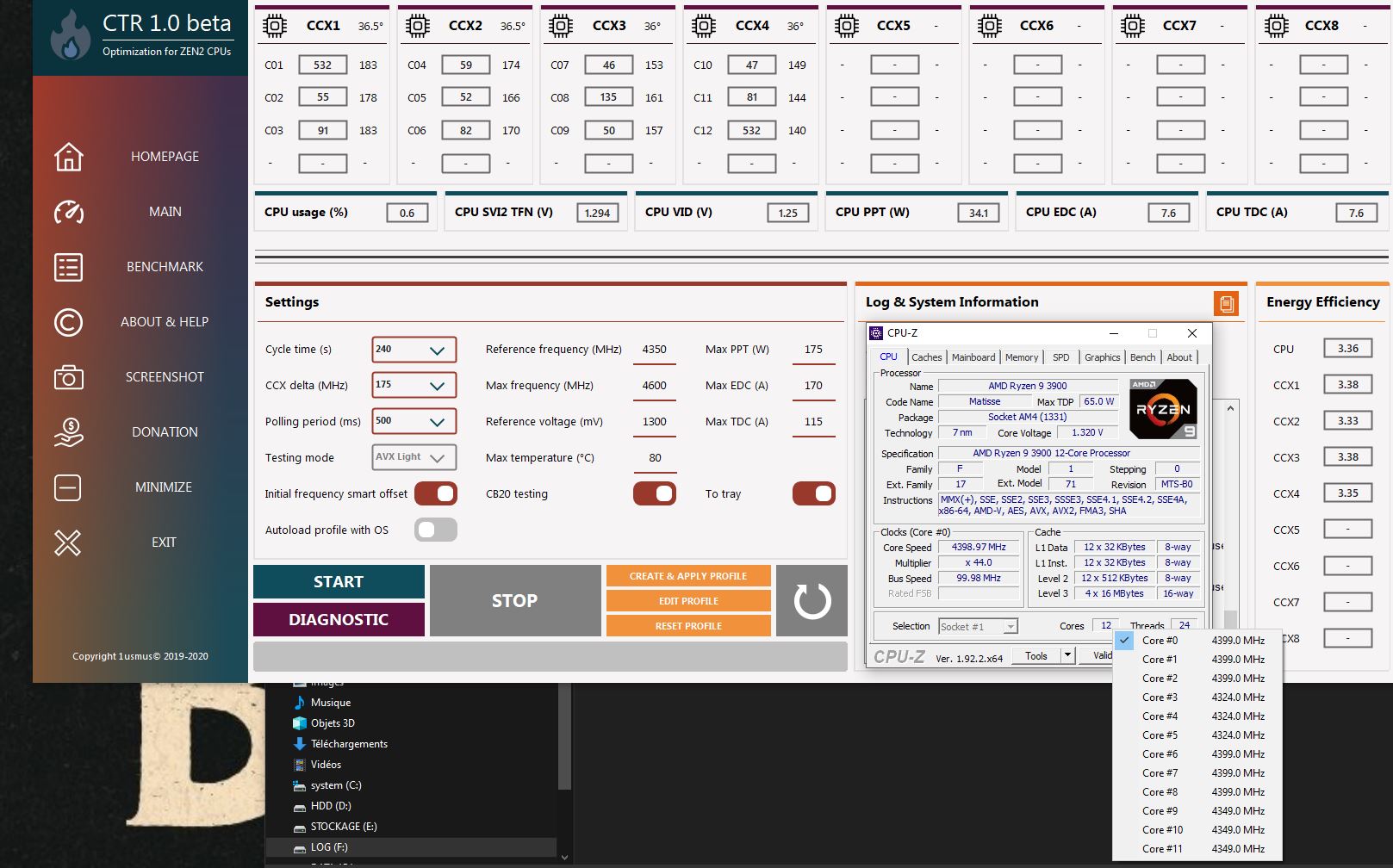Click the arrow next to CPU-Z Tools
This screenshot has width=1393, height=868.
click(1067, 655)
